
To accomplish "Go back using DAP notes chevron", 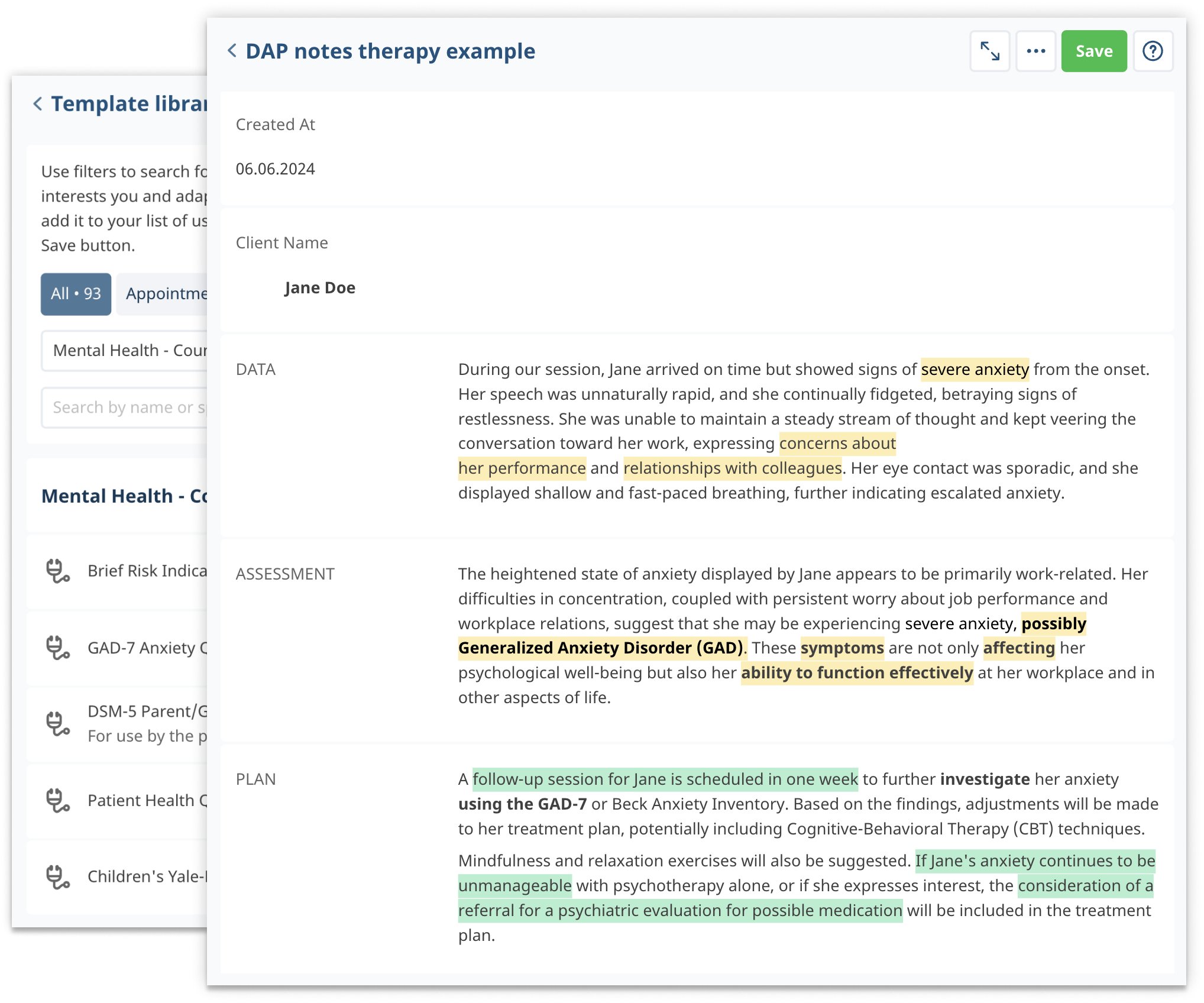I will pos(232,51).
